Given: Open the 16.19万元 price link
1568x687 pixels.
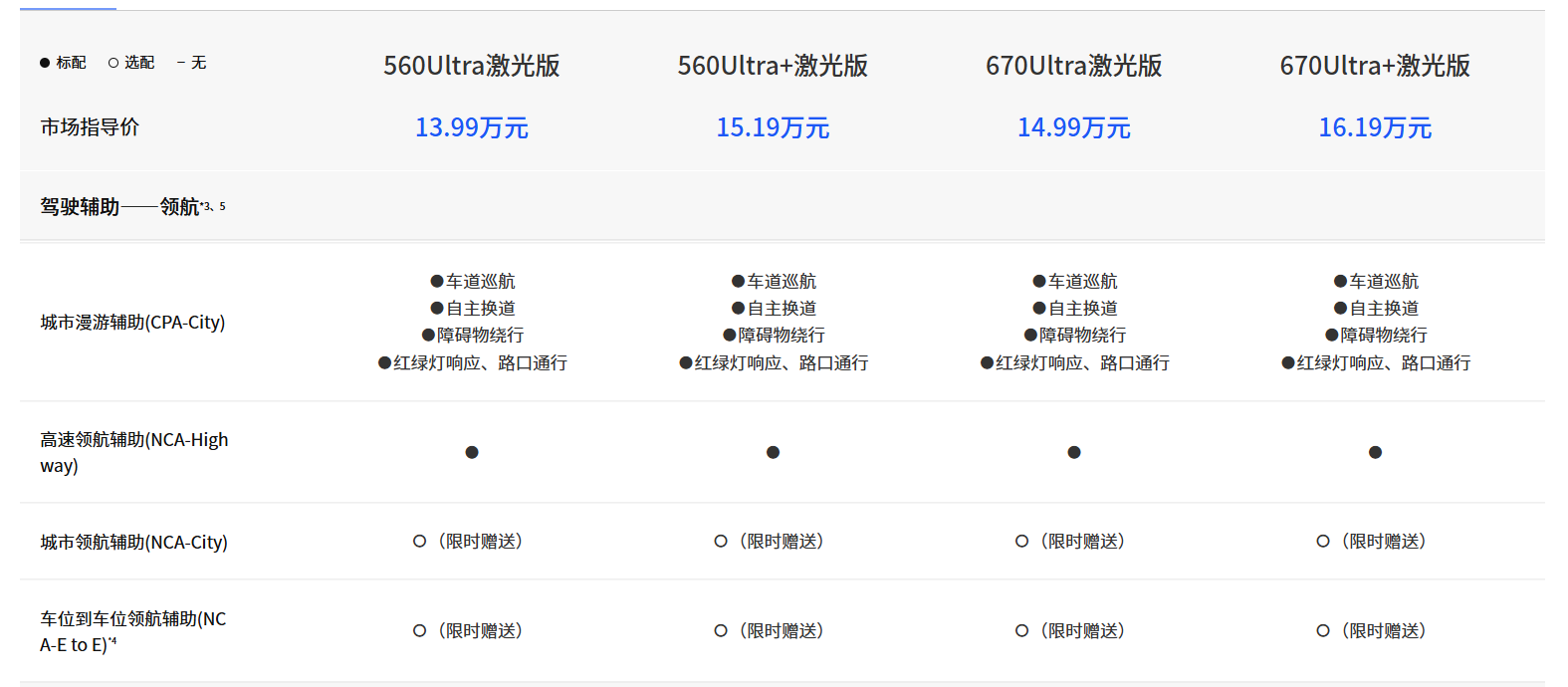Looking at the screenshot, I should 1375,127.
